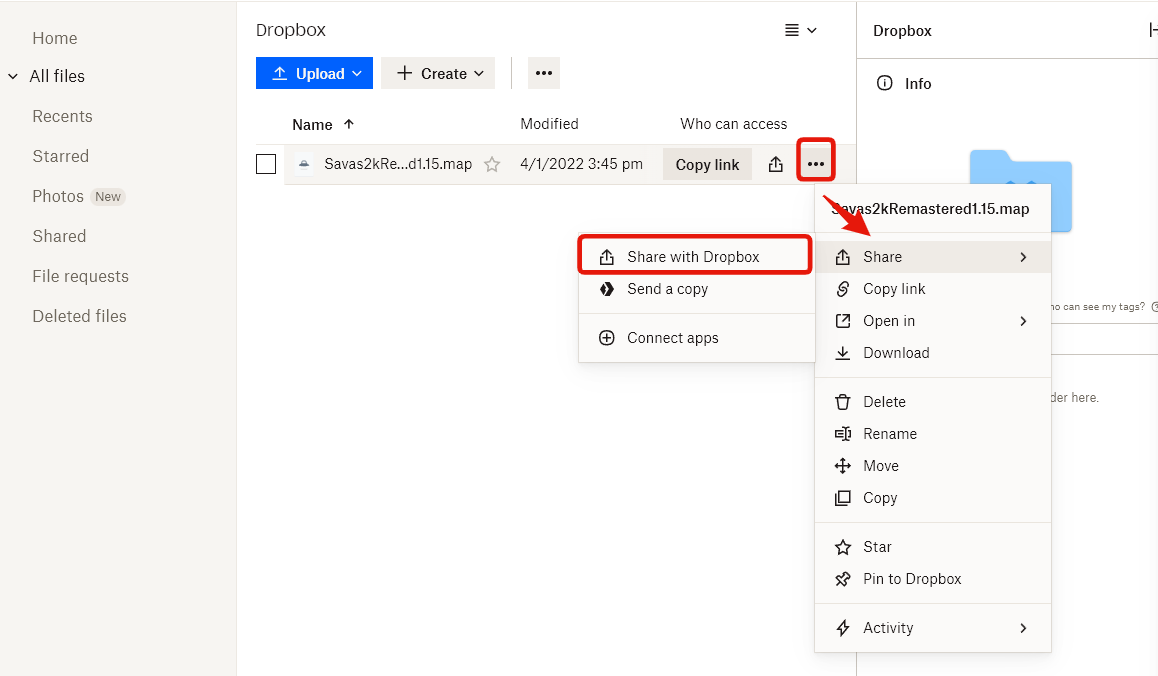This screenshot has width=1158, height=676.
Task: Click the Who can access column header
Action: click(x=733, y=124)
